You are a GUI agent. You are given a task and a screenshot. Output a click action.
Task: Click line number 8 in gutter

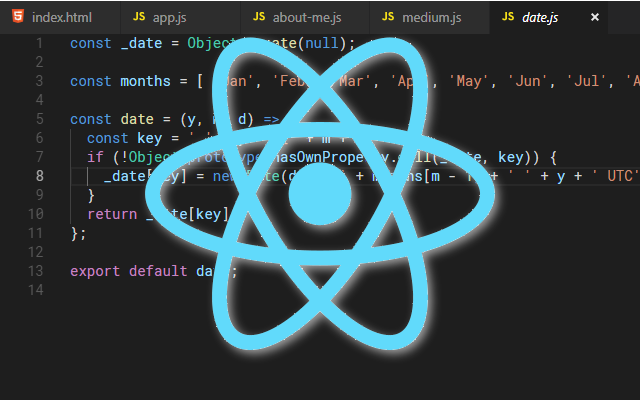click(40, 176)
